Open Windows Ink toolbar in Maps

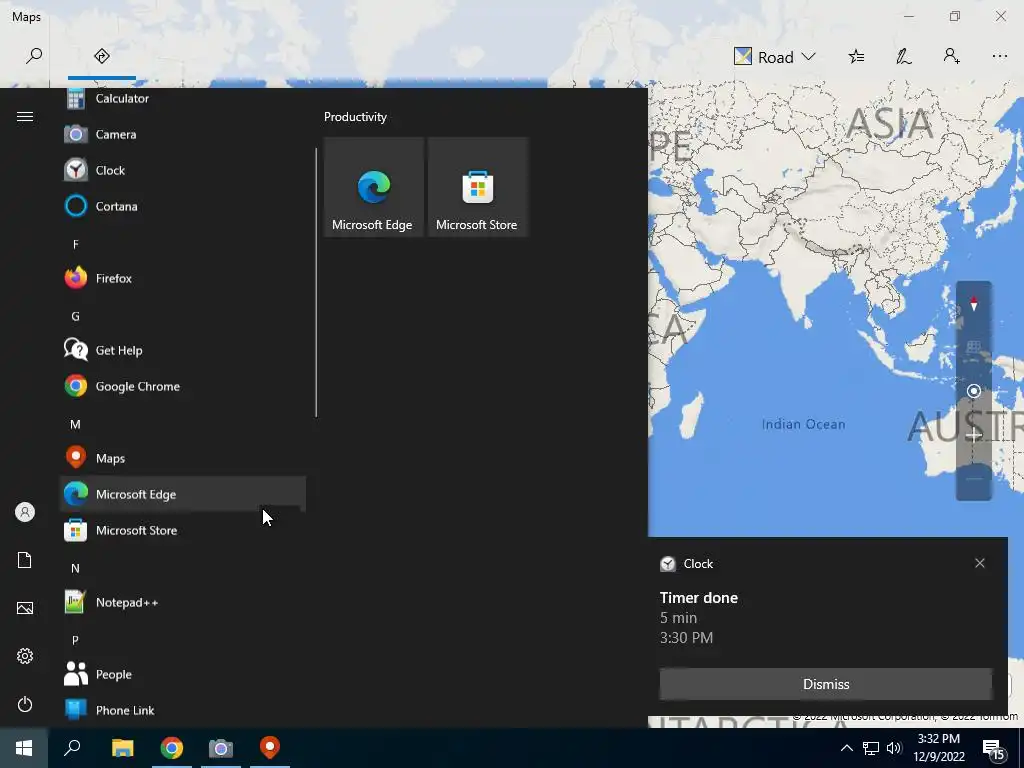[904, 57]
